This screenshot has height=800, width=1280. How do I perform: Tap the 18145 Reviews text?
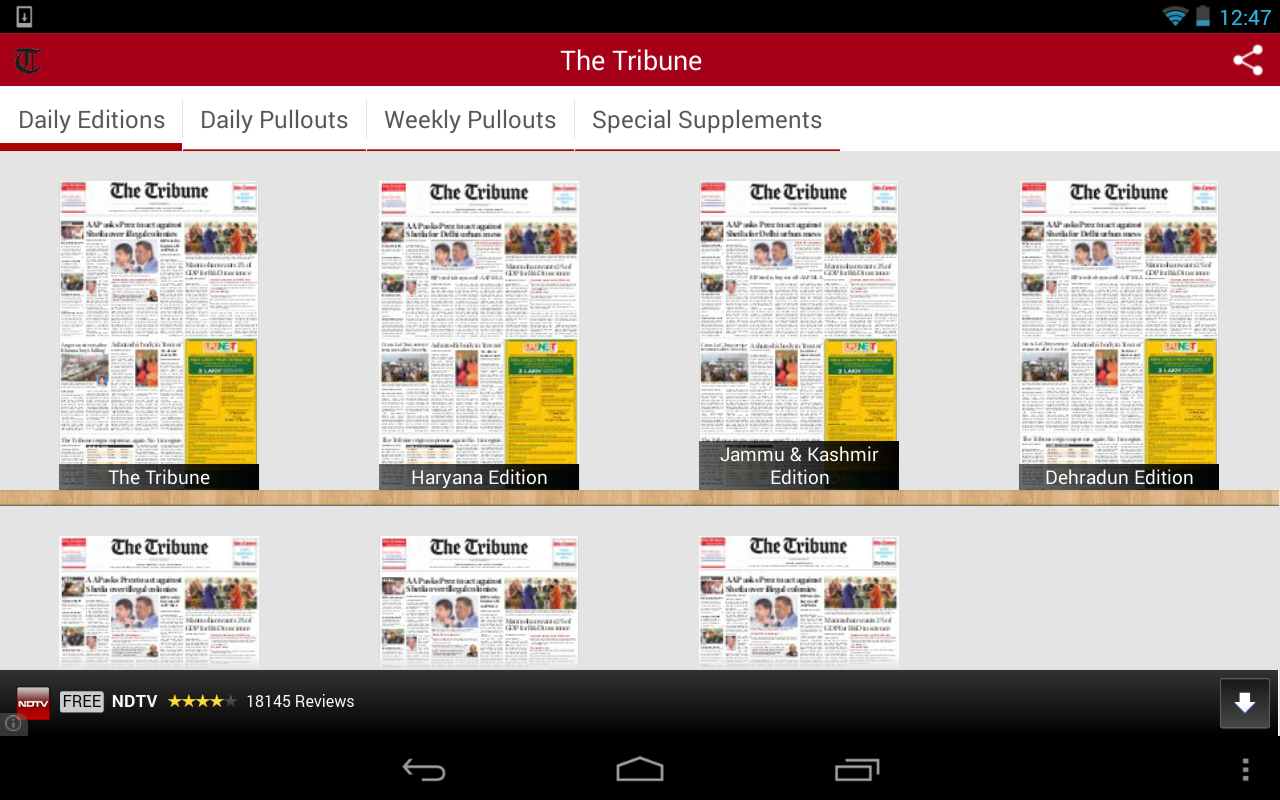click(300, 702)
